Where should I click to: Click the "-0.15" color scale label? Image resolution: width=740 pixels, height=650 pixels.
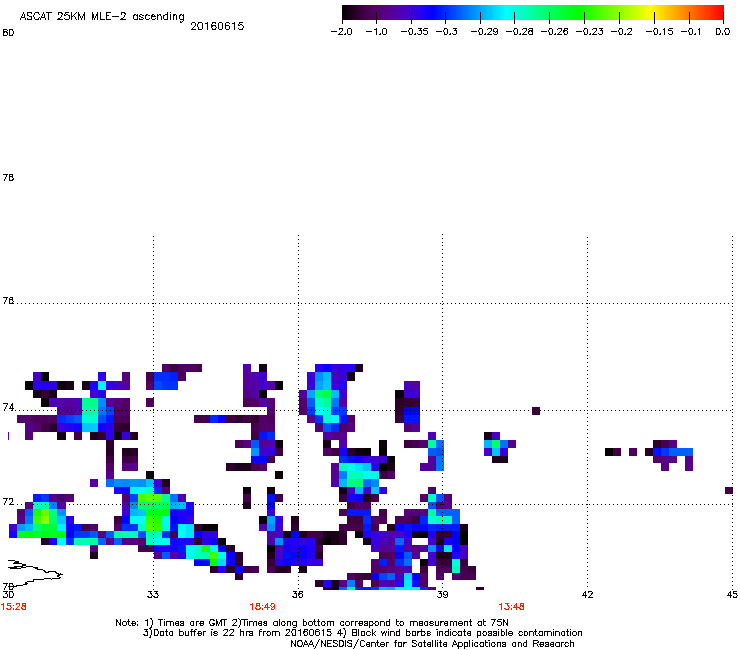point(659,32)
